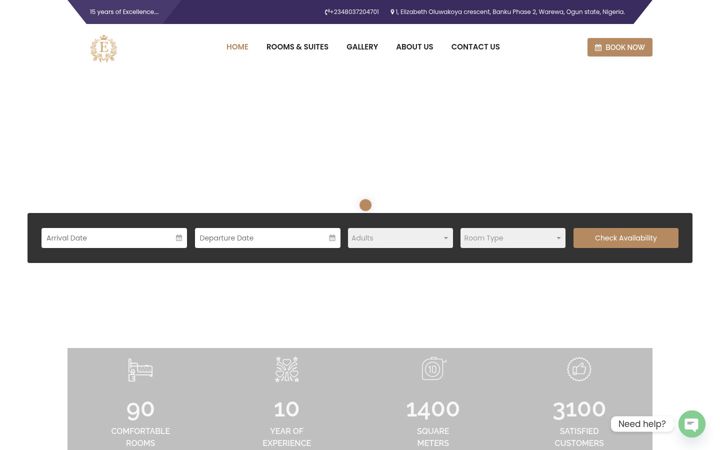Click the phone icon beside +2348037204701
This screenshot has width=720, height=450.
[326, 12]
